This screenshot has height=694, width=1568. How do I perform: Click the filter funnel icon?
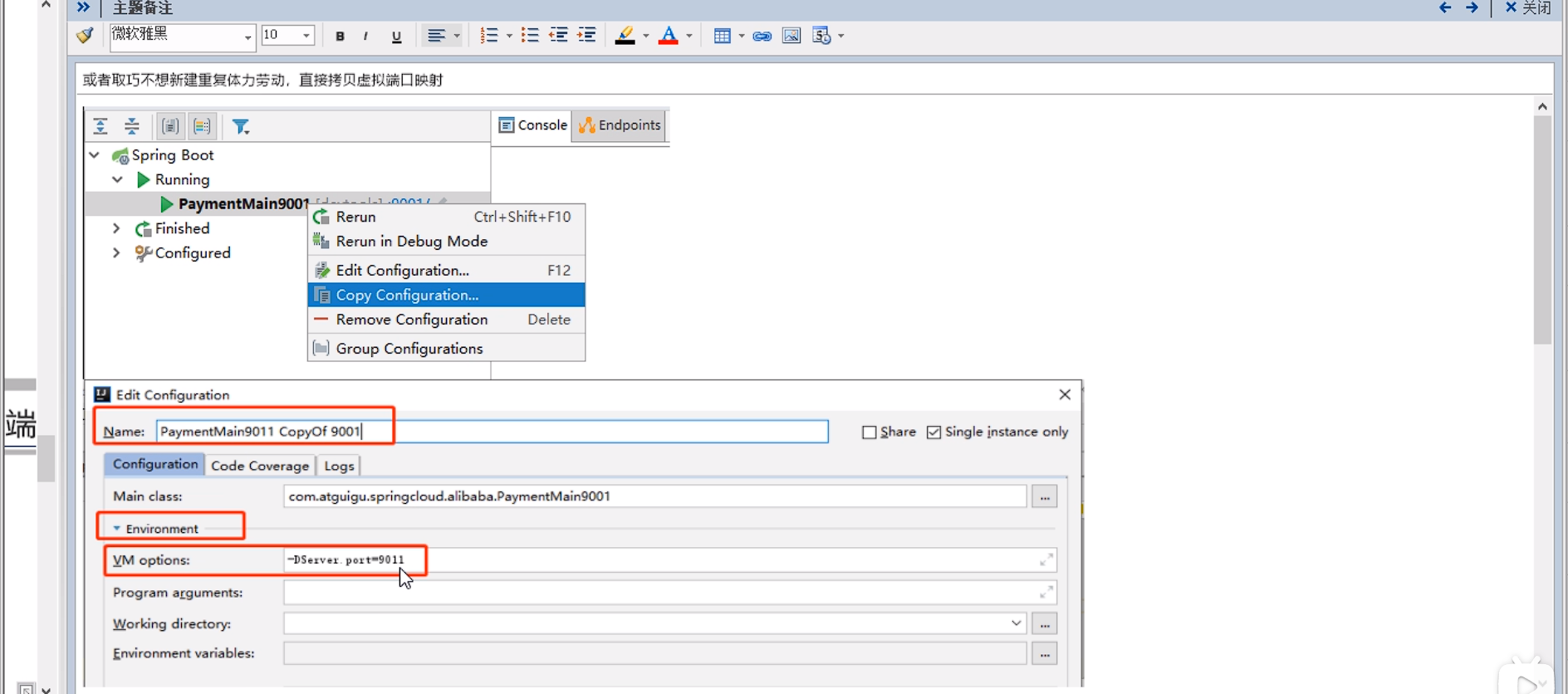(241, 126)
